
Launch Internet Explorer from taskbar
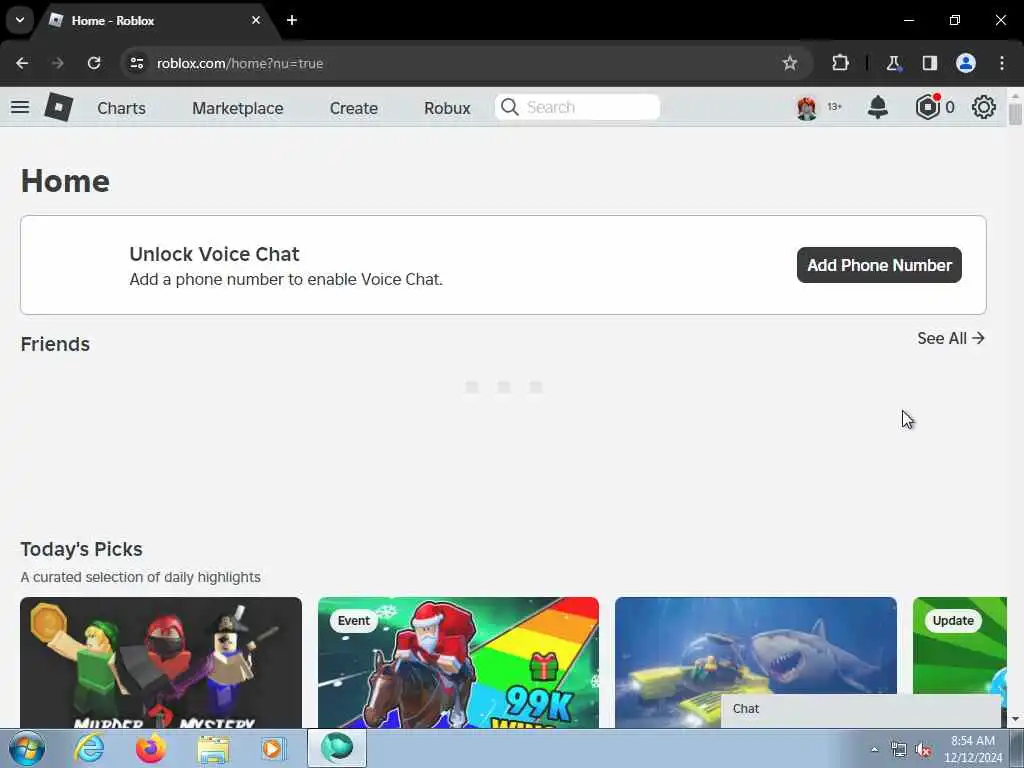click(89, 748)
